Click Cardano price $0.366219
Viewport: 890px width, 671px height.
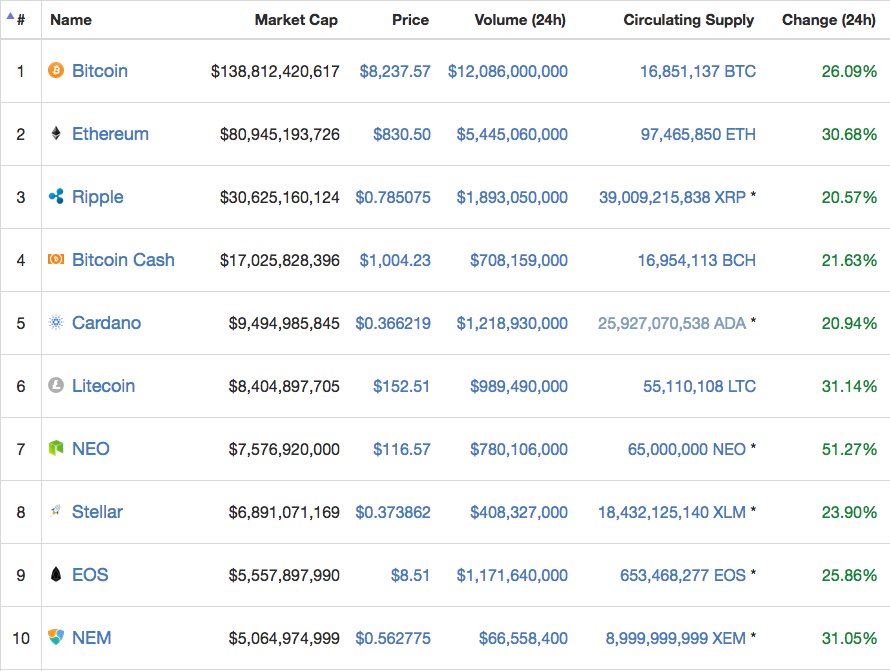pyautogui.click(x=393, y=324)
